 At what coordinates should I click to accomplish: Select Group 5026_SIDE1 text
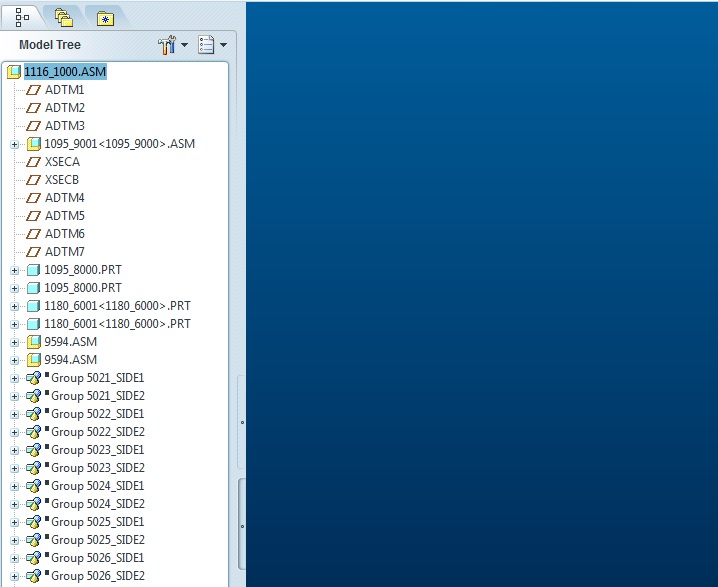[98, 558]
